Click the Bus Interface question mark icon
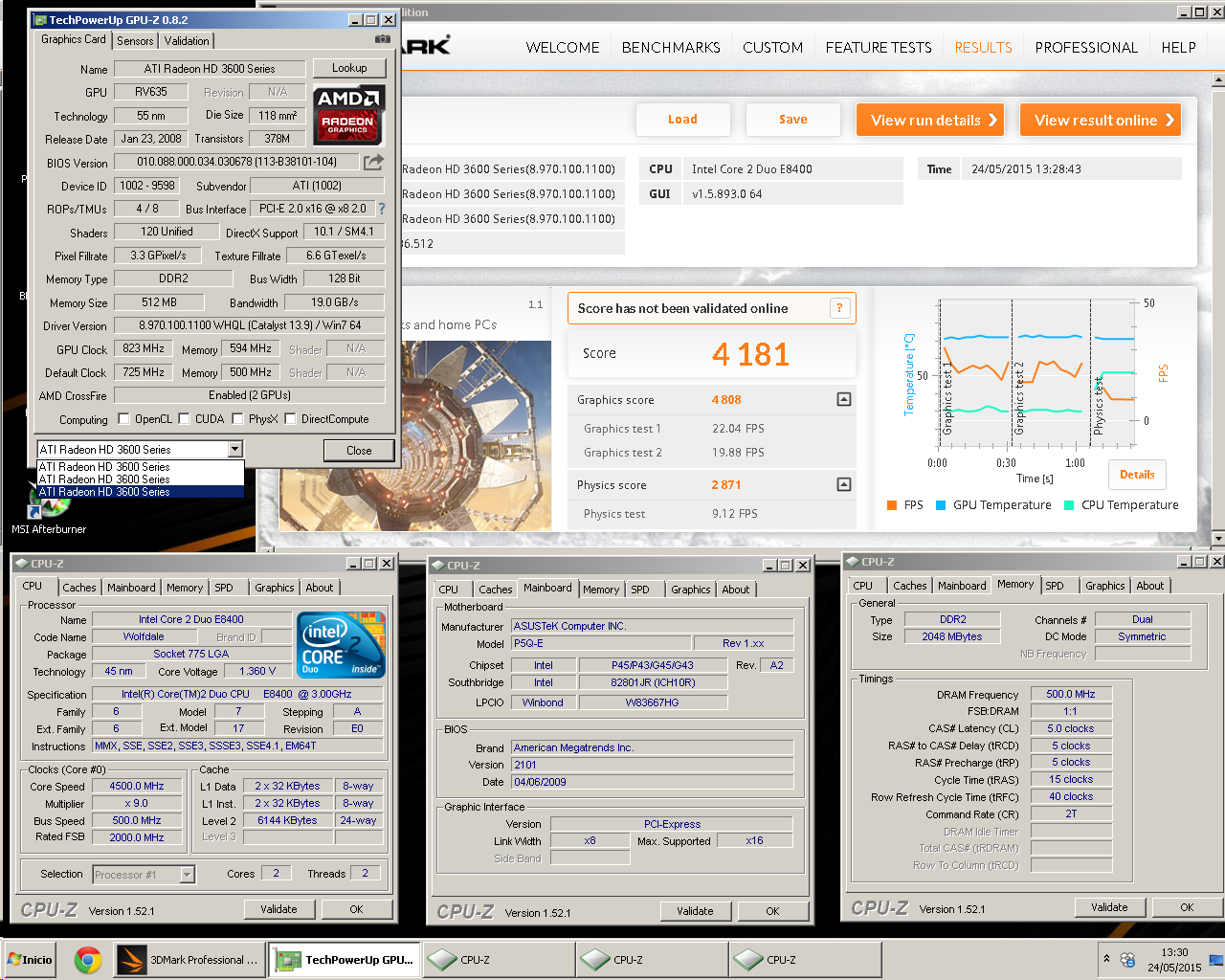Image resolution: width=1225 pixels, height=980 pixels. tap(382, 209)
